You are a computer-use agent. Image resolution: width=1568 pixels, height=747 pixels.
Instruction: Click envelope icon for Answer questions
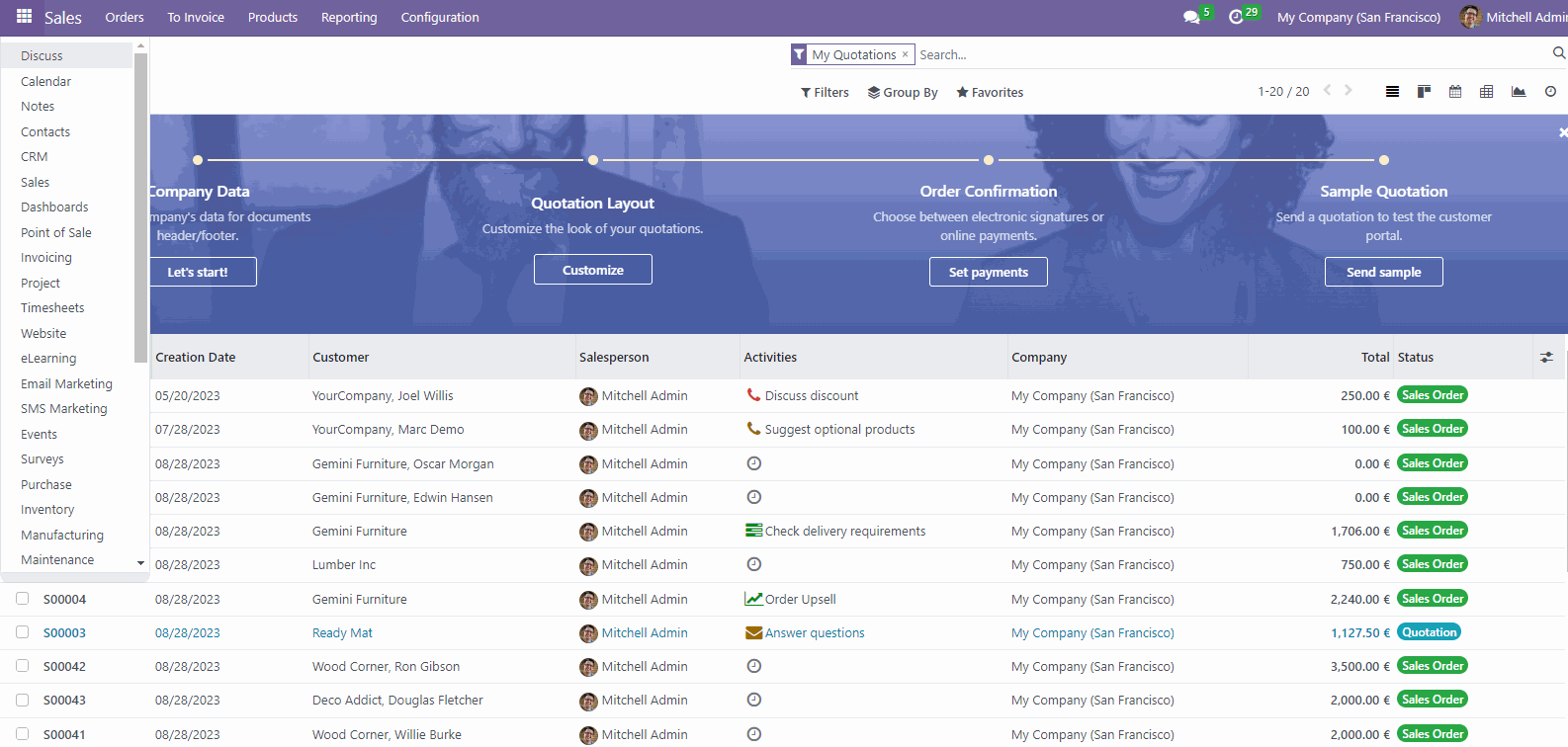753,632
